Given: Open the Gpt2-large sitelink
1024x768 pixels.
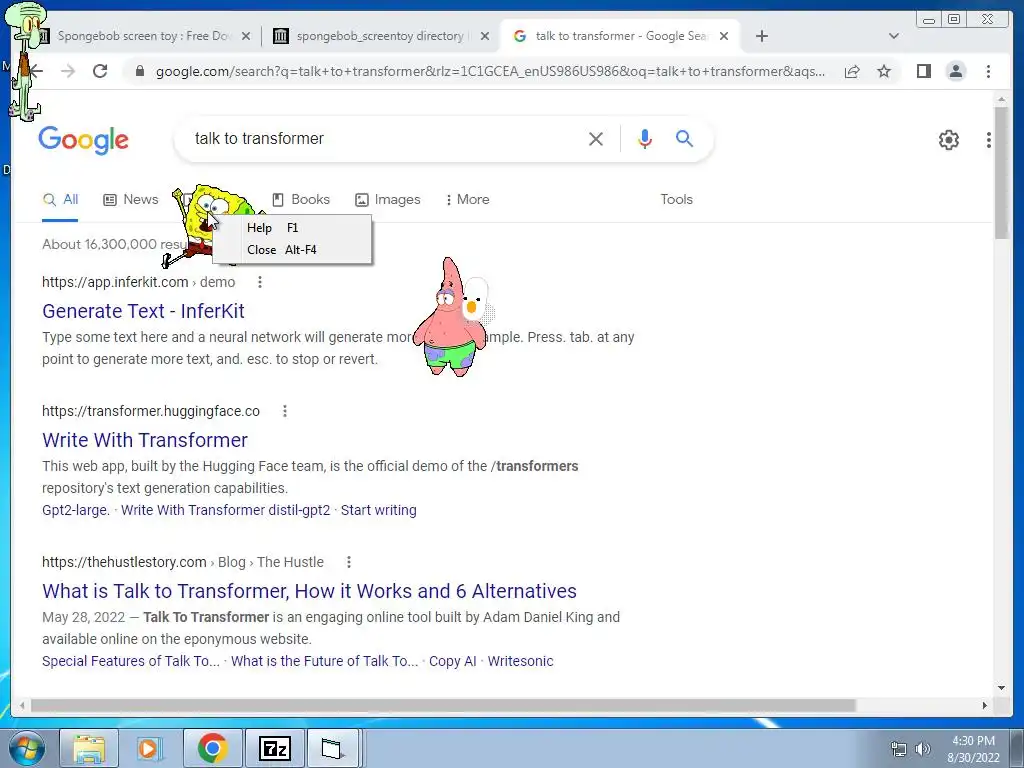Looking at the screenshot, I should pos(76,510).
